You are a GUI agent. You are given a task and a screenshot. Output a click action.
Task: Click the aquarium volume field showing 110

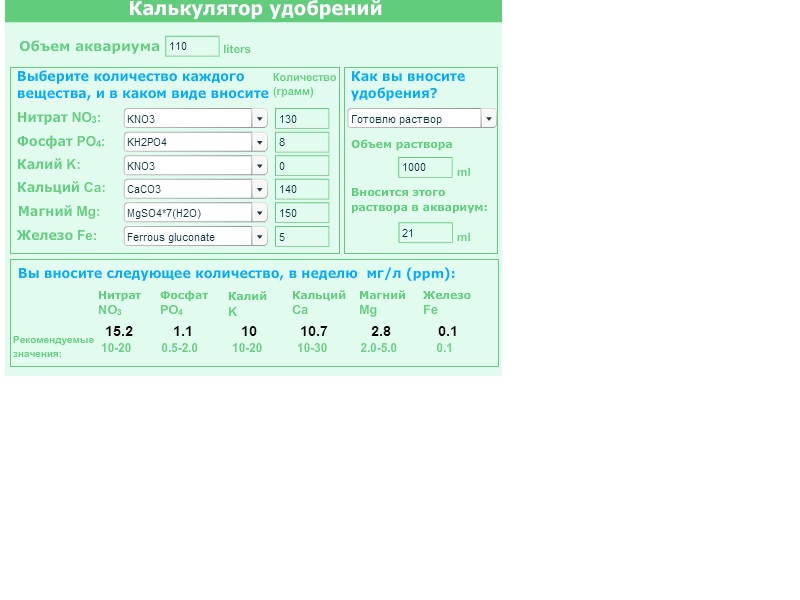192,46
